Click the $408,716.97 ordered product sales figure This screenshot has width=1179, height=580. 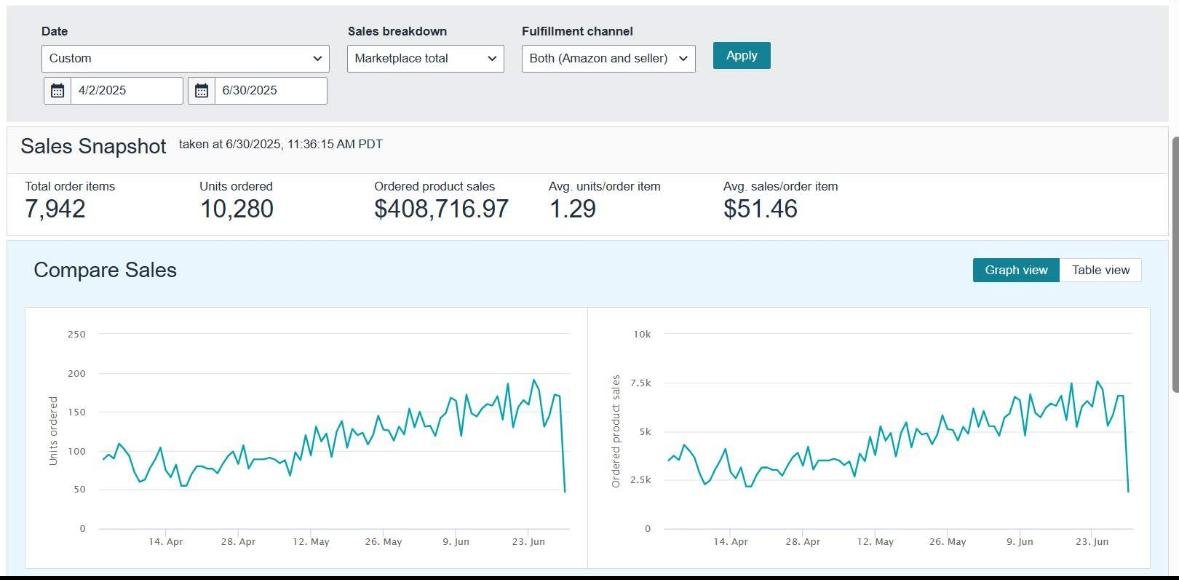click(441, 209)
